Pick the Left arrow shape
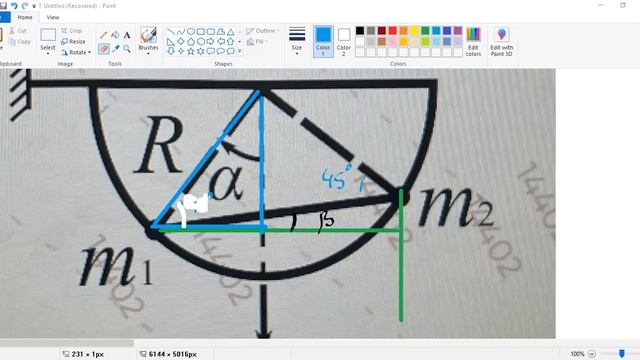 tap(220, 41)
